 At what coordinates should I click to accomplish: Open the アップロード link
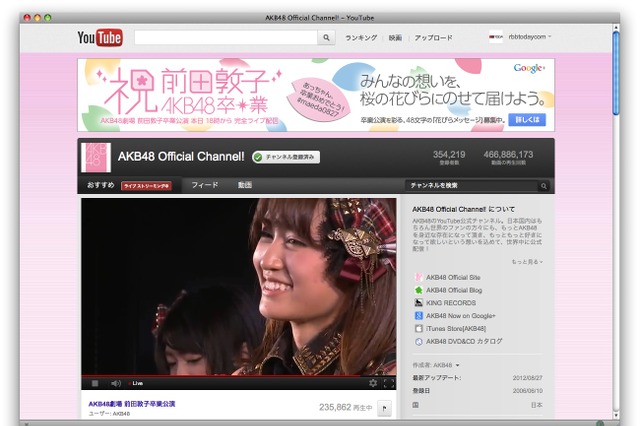tap(433, 38)
